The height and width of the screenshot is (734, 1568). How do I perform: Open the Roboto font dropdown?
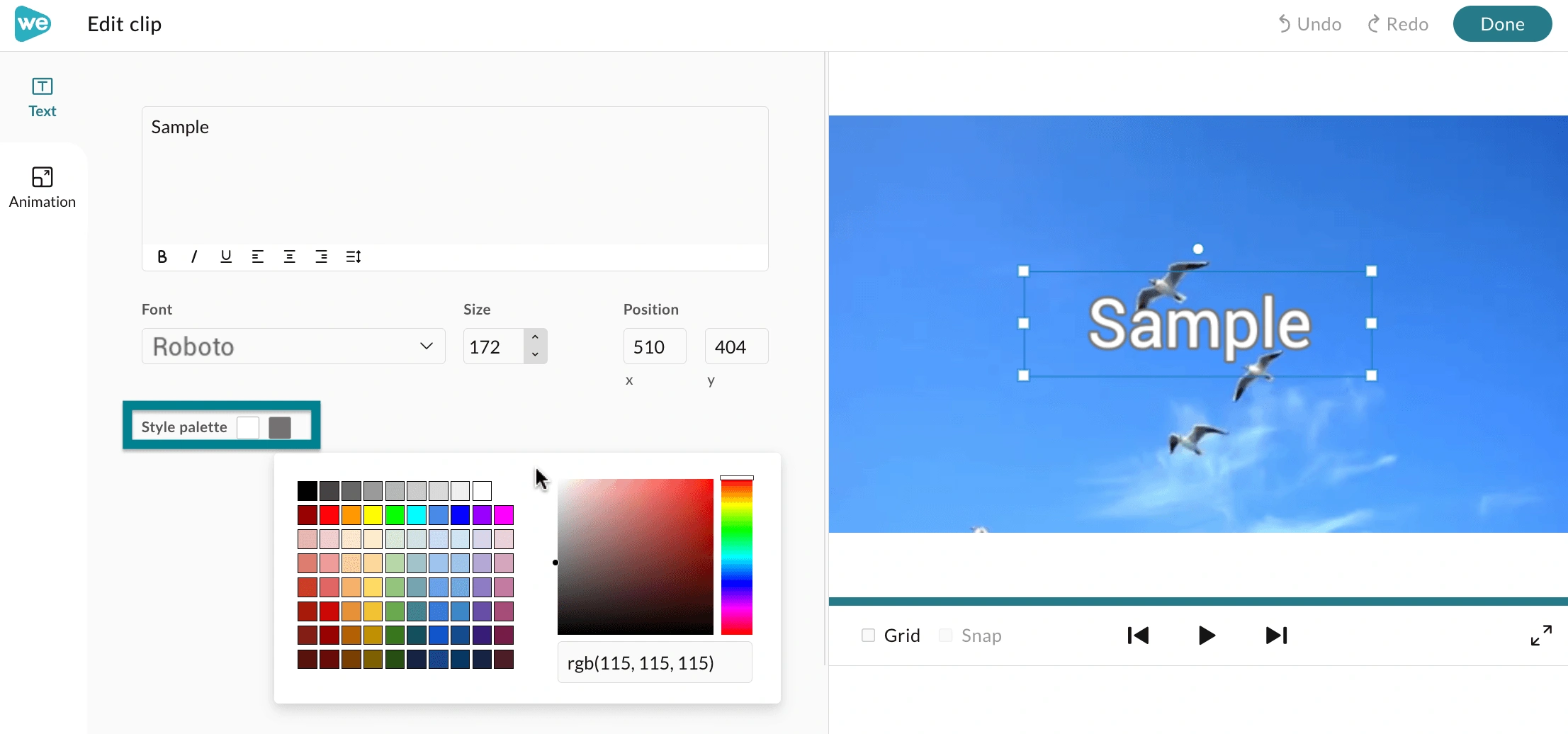(x=293, y=346)
